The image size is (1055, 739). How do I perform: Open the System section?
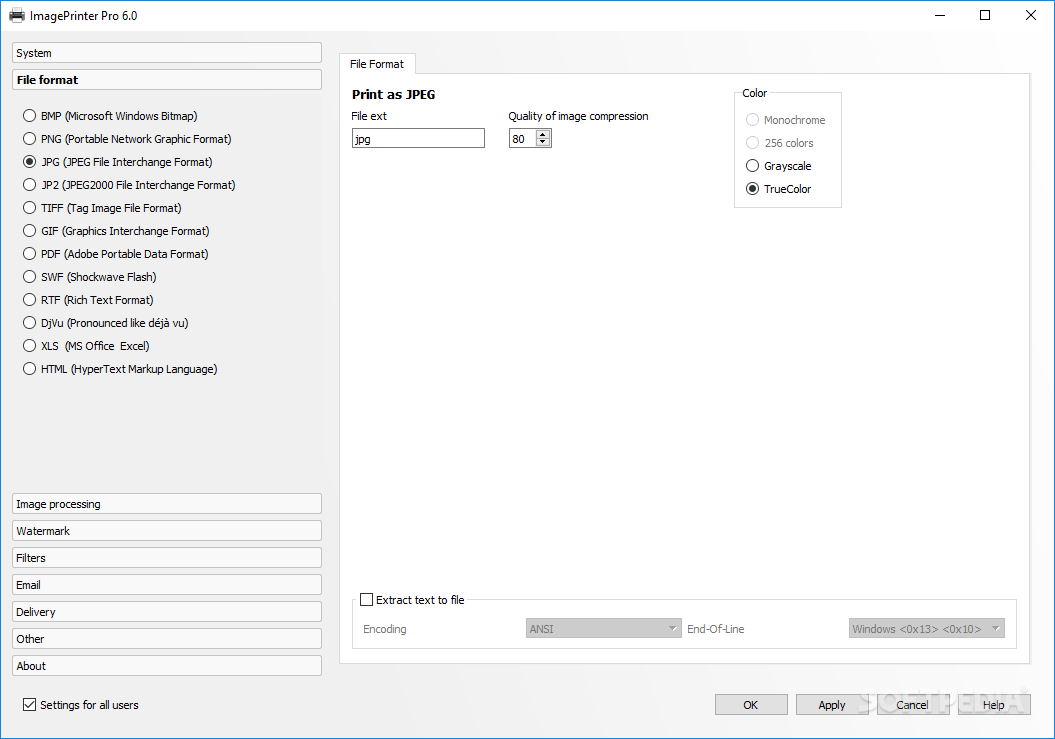point(167,52)
